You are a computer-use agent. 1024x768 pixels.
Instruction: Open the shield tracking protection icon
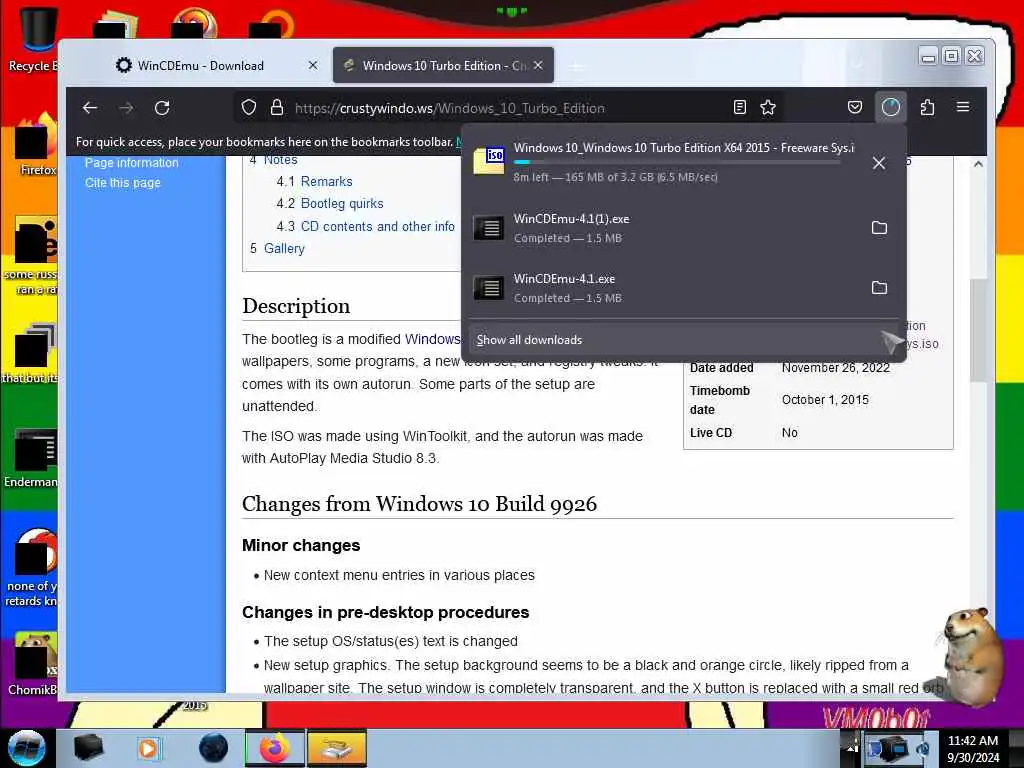pos(249,108)
